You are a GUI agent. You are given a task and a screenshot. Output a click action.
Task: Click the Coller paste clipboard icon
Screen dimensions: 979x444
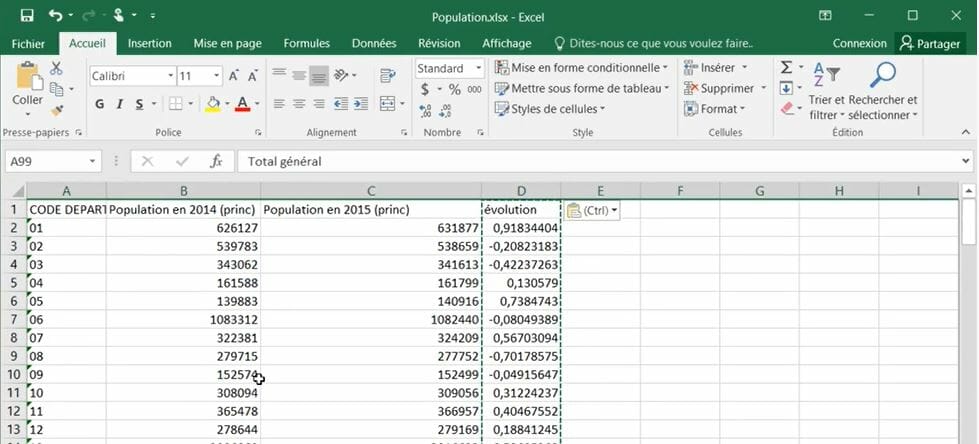tap(28, 76)
